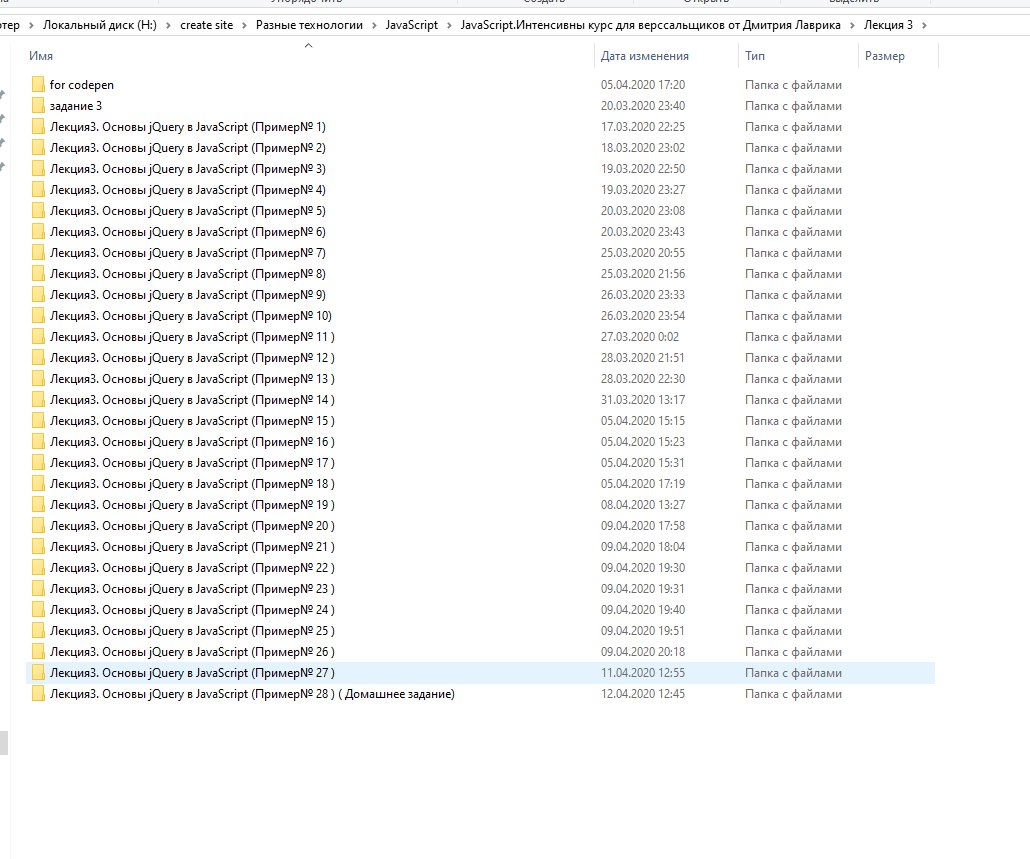Click the folder icon for Пример№ 20

coord(38,526)
